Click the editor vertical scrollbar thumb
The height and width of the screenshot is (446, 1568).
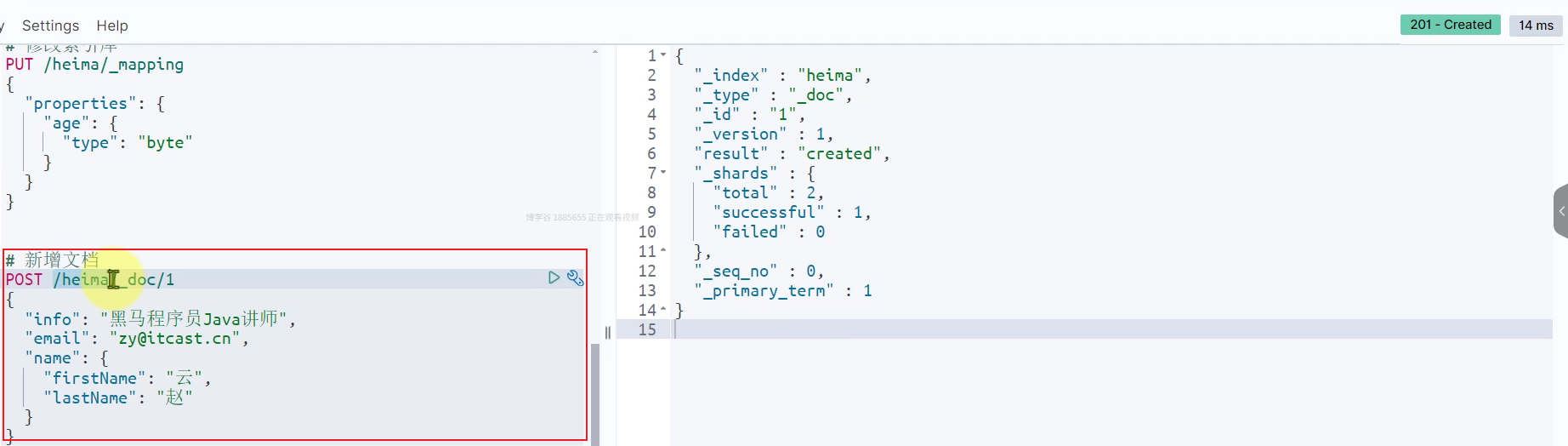click(x=595, y=394)
